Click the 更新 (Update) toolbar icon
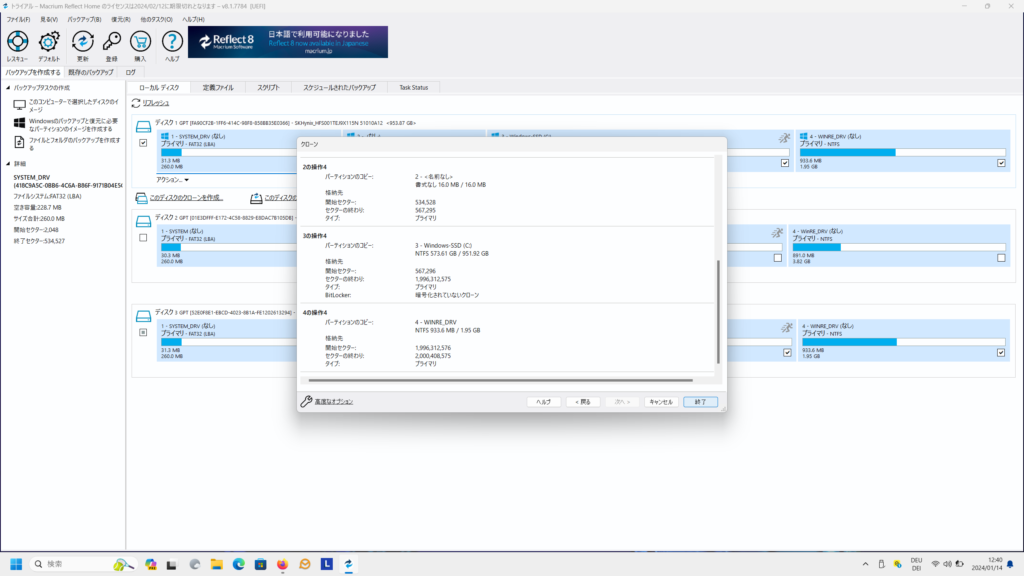The height and width of the screenshot is (576, 1024). [83, 43]
